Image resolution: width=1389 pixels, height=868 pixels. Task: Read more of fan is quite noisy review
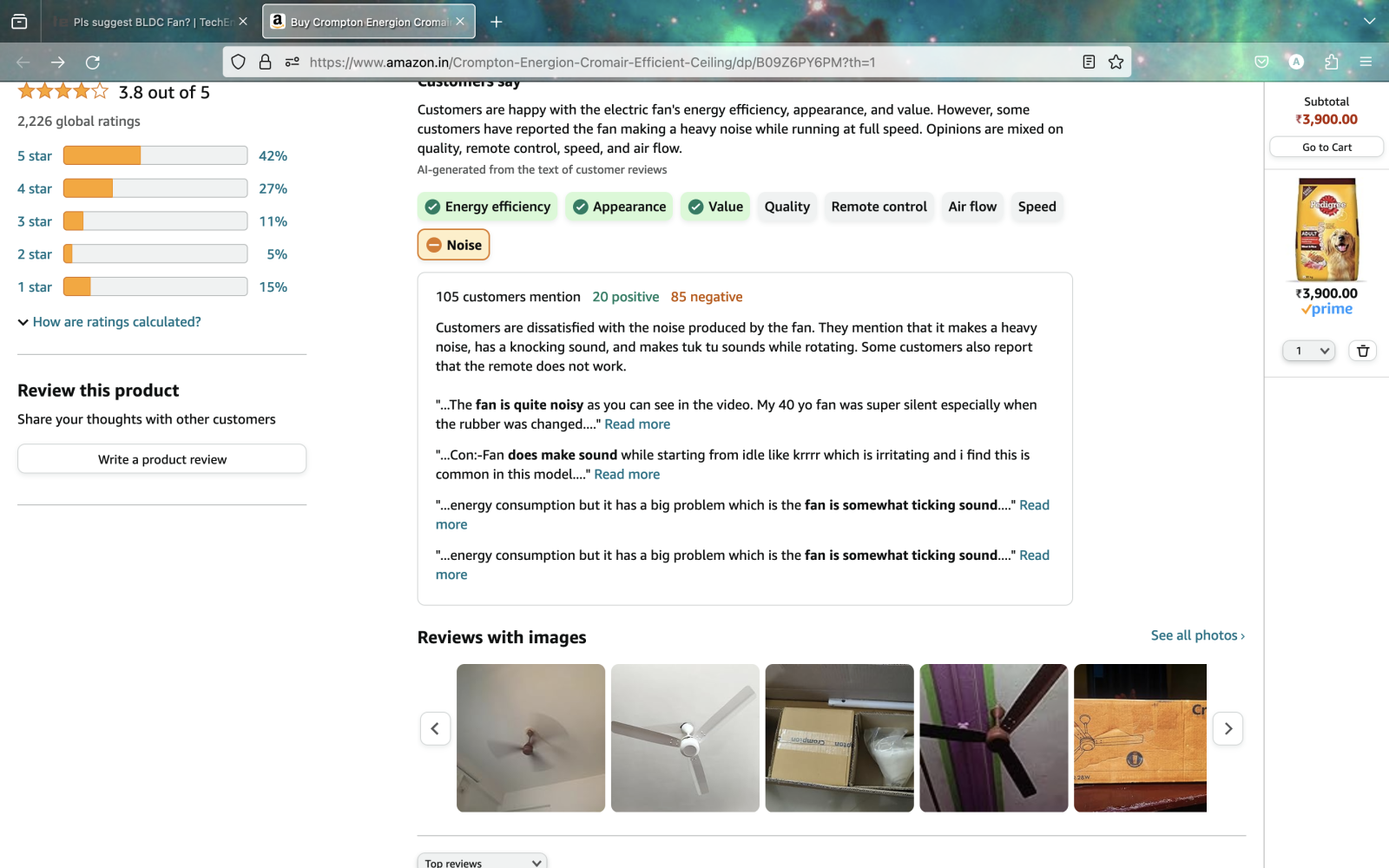click(637, 424)
